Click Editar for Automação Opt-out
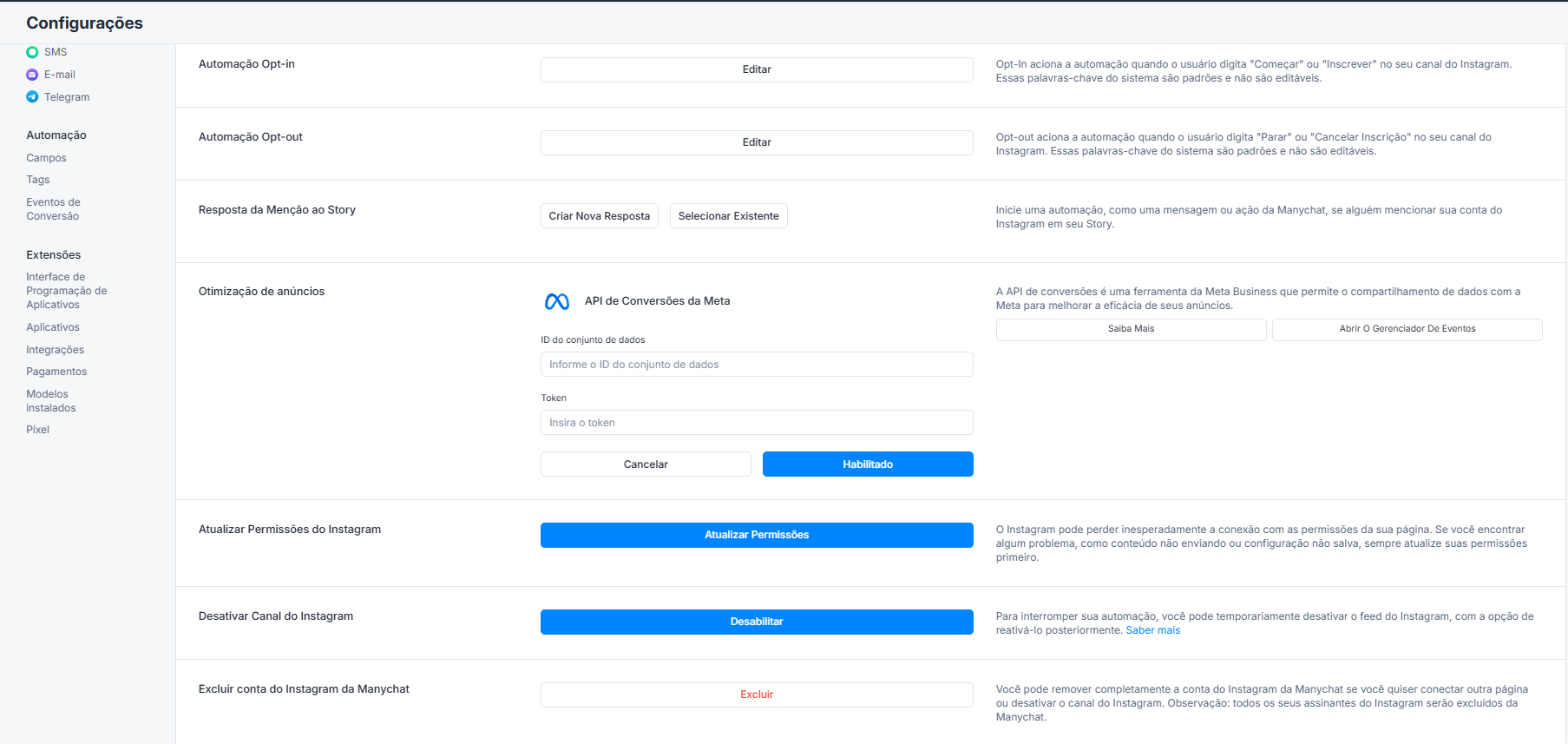Image resolution: width=1568 pixels, height=744 pixels. pyautogui.click(x=757, y=142)
